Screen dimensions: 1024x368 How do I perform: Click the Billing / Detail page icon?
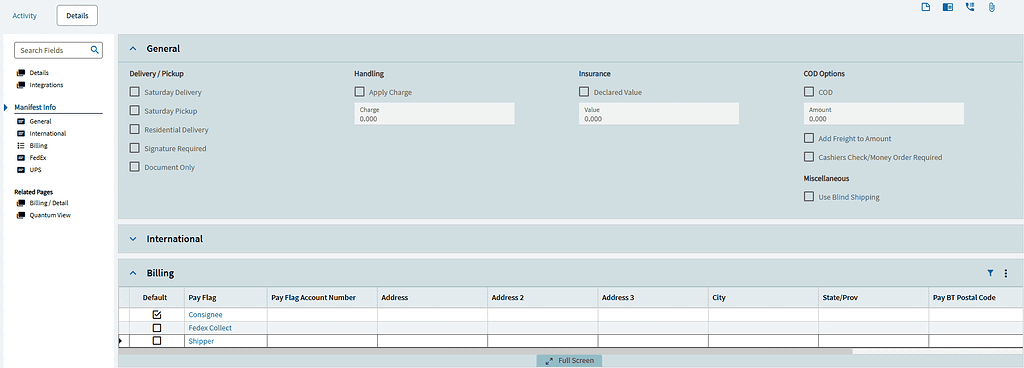coord(21,203)
